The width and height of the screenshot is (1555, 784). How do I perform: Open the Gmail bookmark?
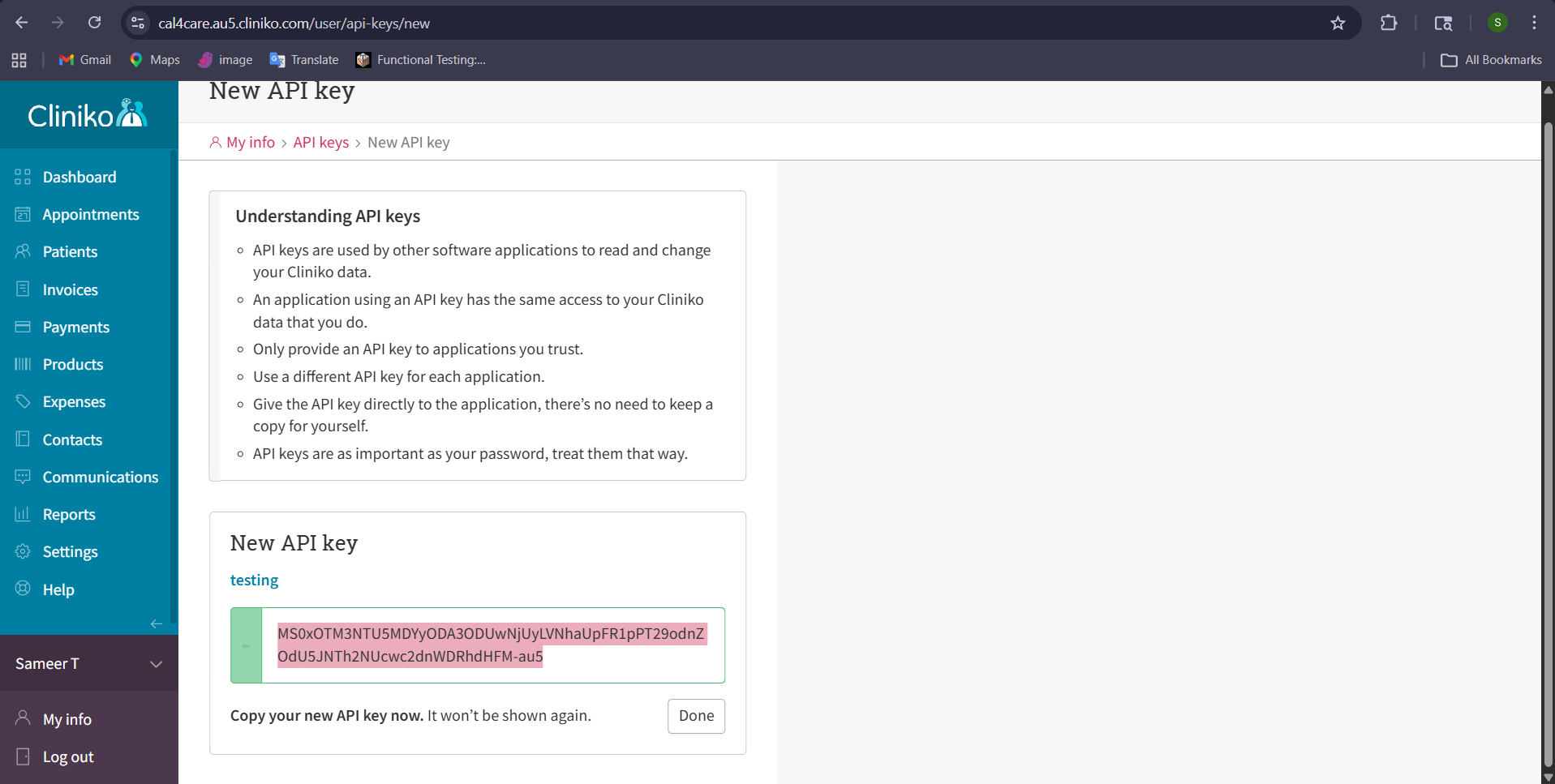(x=85, y=60)
